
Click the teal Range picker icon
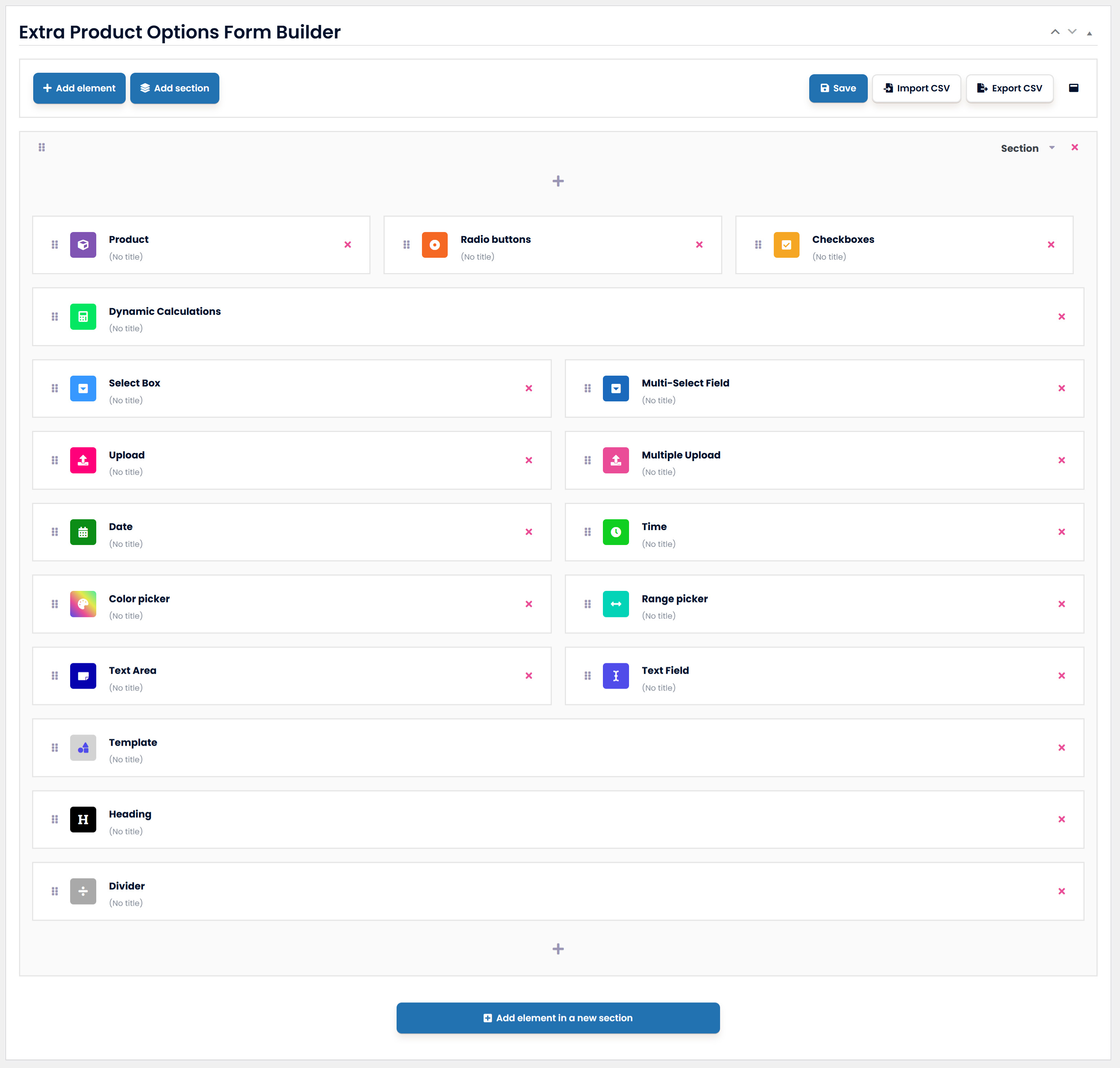[x=616, y=604]
